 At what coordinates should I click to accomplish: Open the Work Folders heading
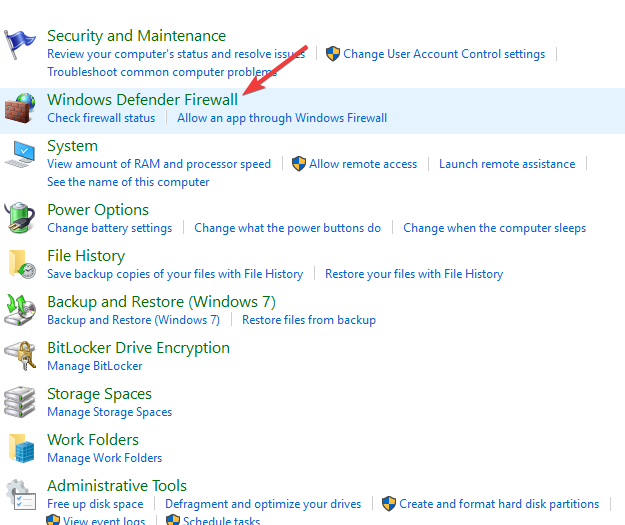point(93,440)
